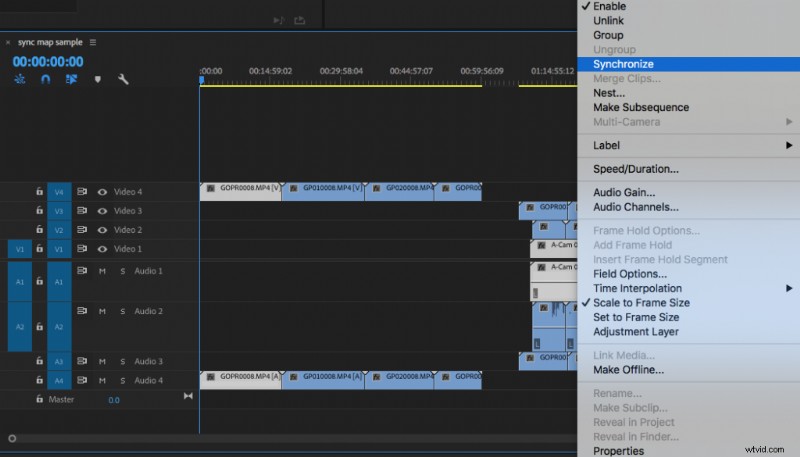
Task: Toggle V1 source patching button
Action: [20, 249]
